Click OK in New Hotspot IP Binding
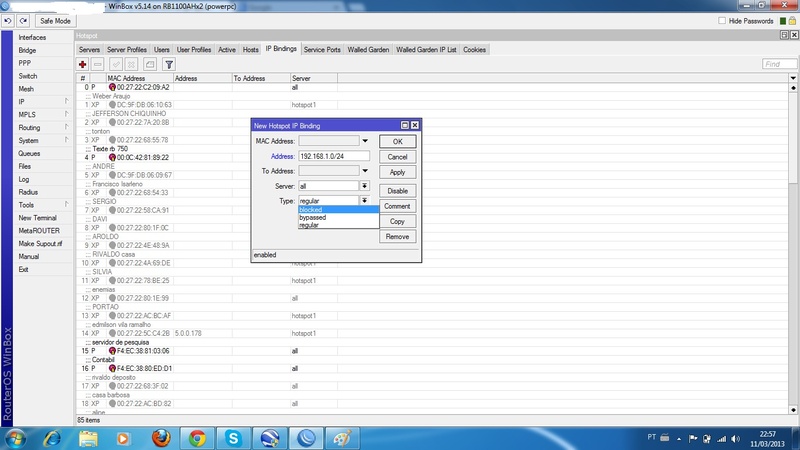 (x=397, y=141)
